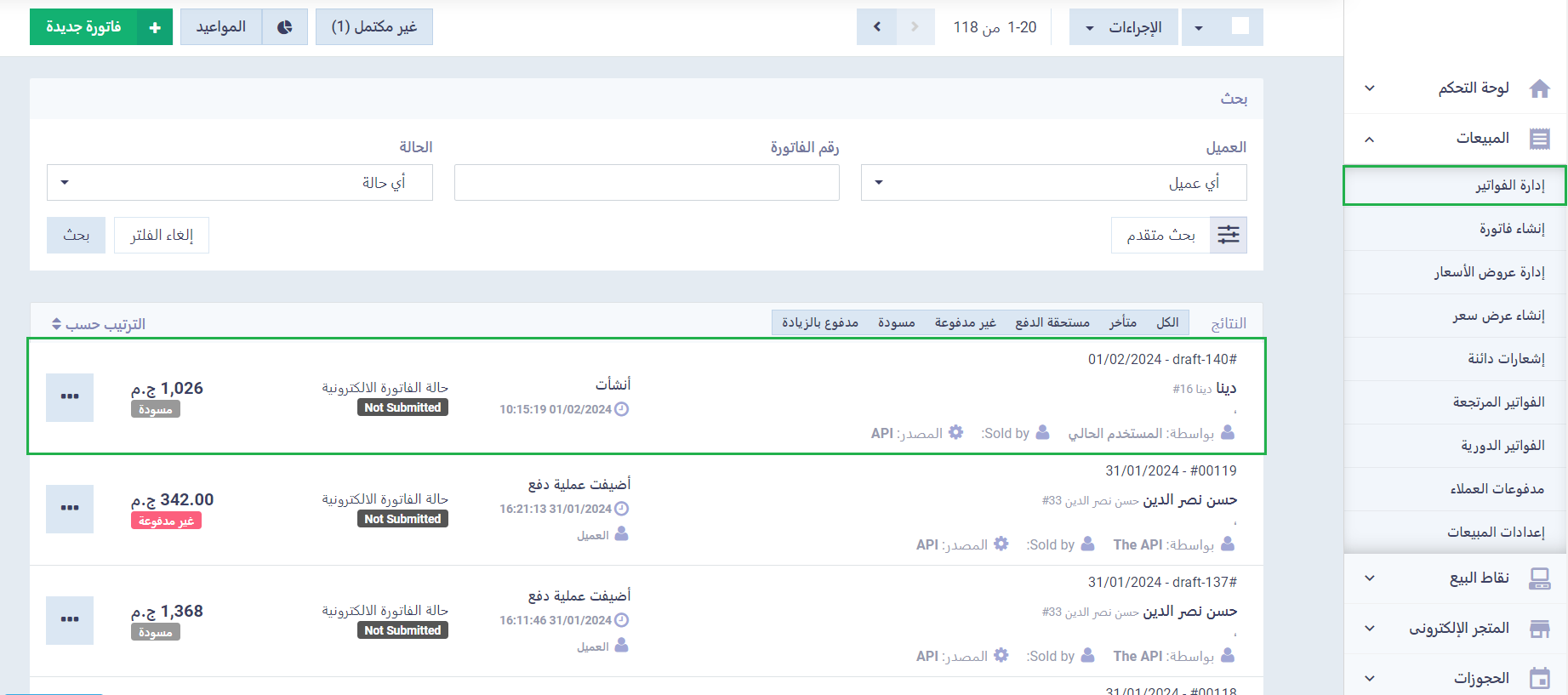This screenshot has height=695, width=1568.
Task: Open the الإجراءات actions dropdown
Action: tap(1123, 27)
